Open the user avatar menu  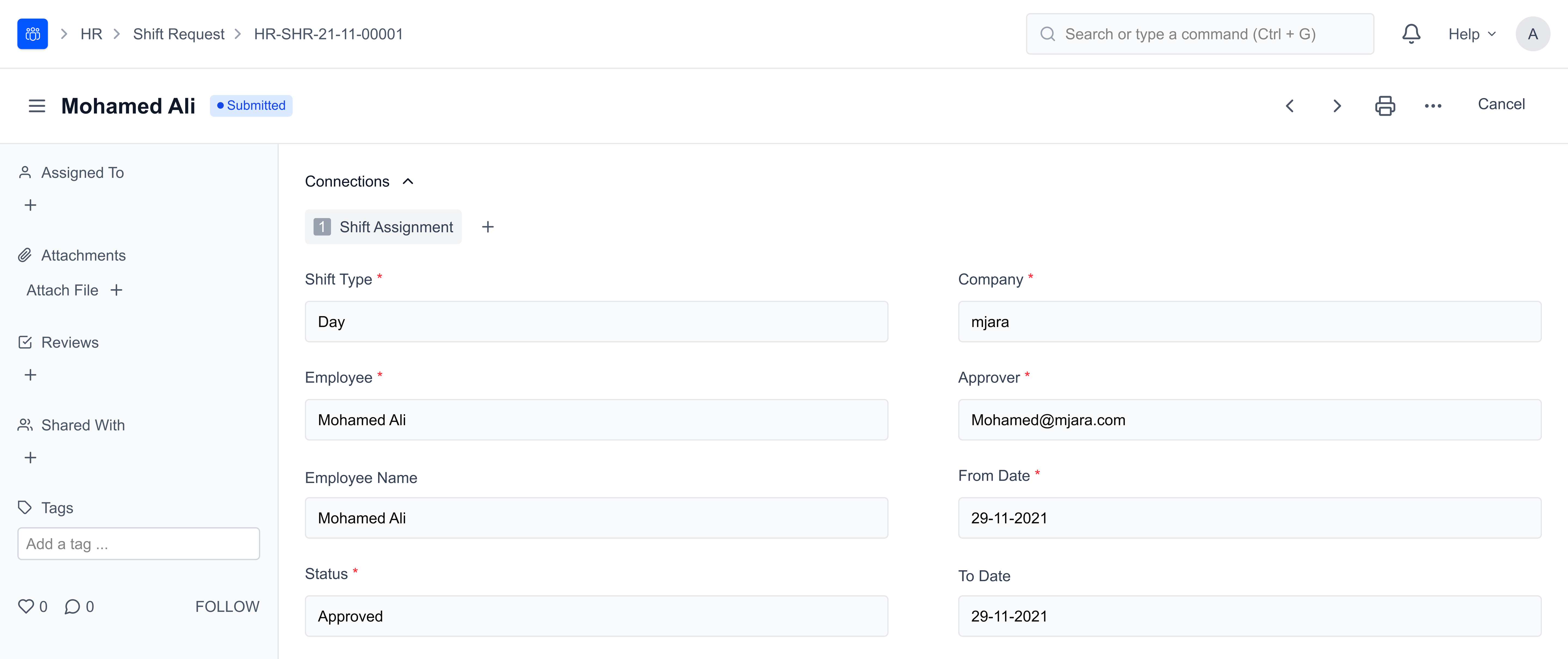tap(1532, 34)
